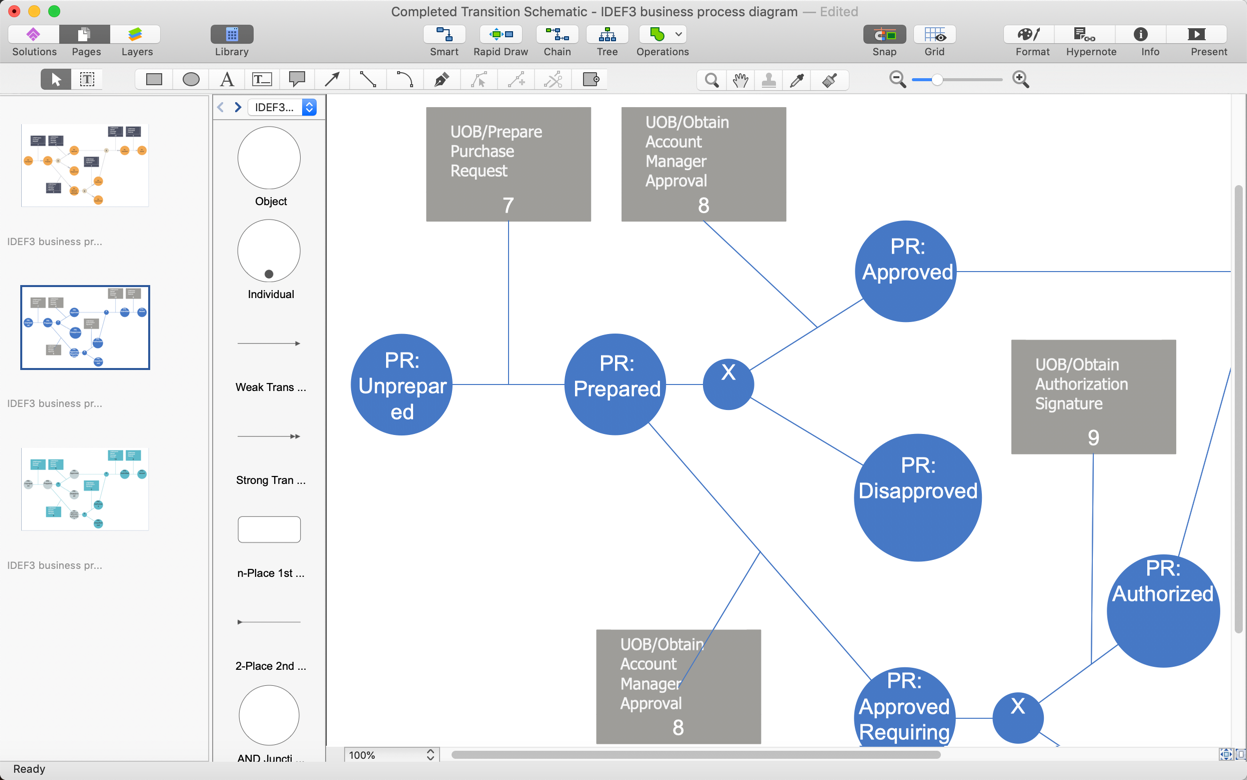Open the Rapid Draw tool
This screenshot has height=780, width=1247.
[x=500, y=40]
